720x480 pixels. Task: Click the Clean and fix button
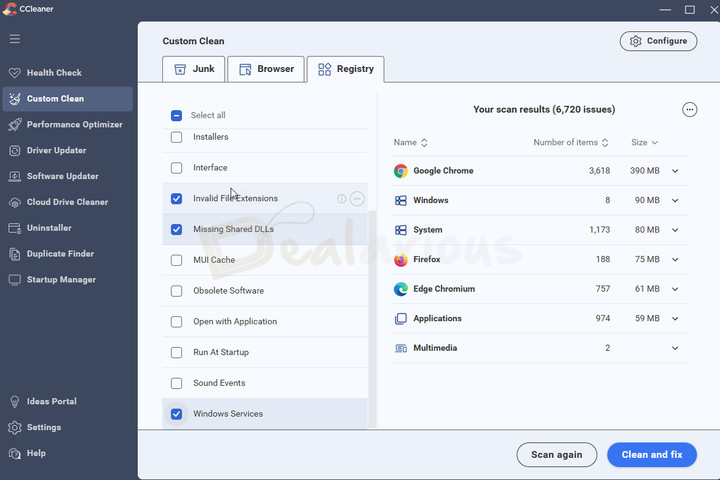point(652,455)
